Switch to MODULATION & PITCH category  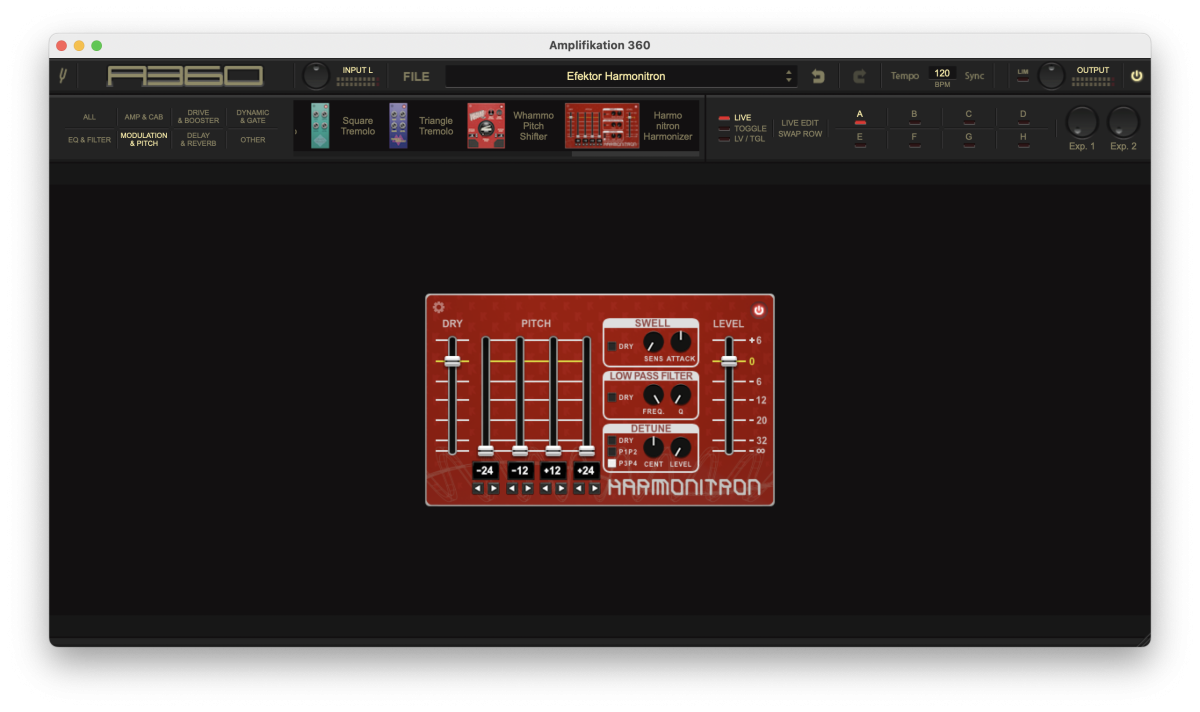pos(144,140)
